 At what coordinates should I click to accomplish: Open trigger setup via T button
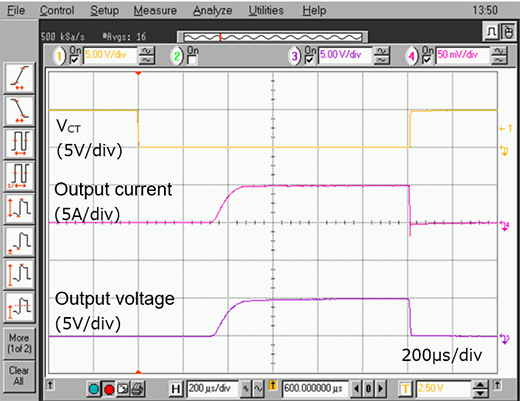click(405, 389)
